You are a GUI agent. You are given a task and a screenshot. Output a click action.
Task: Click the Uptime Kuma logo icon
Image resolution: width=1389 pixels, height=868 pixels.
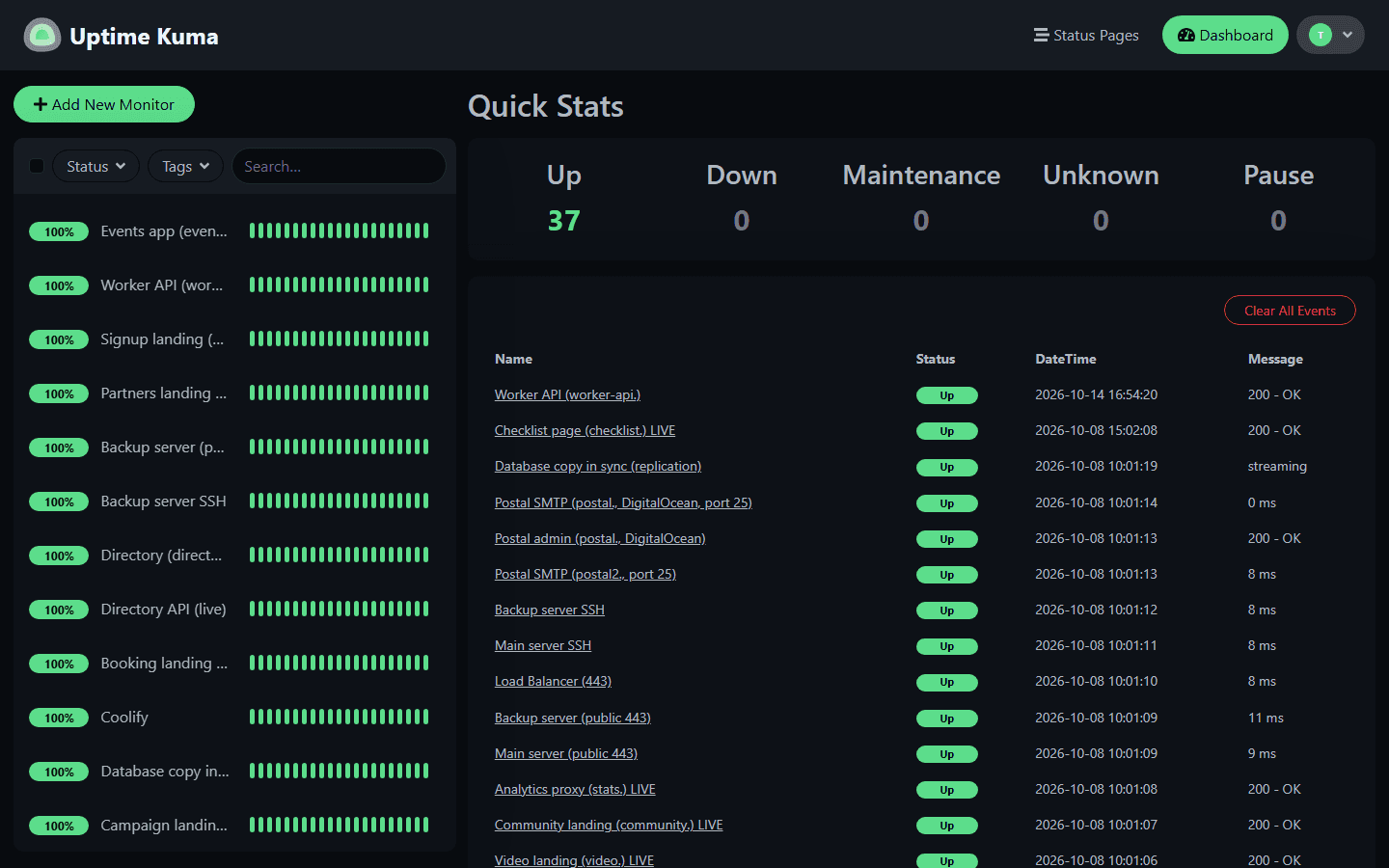42,36
